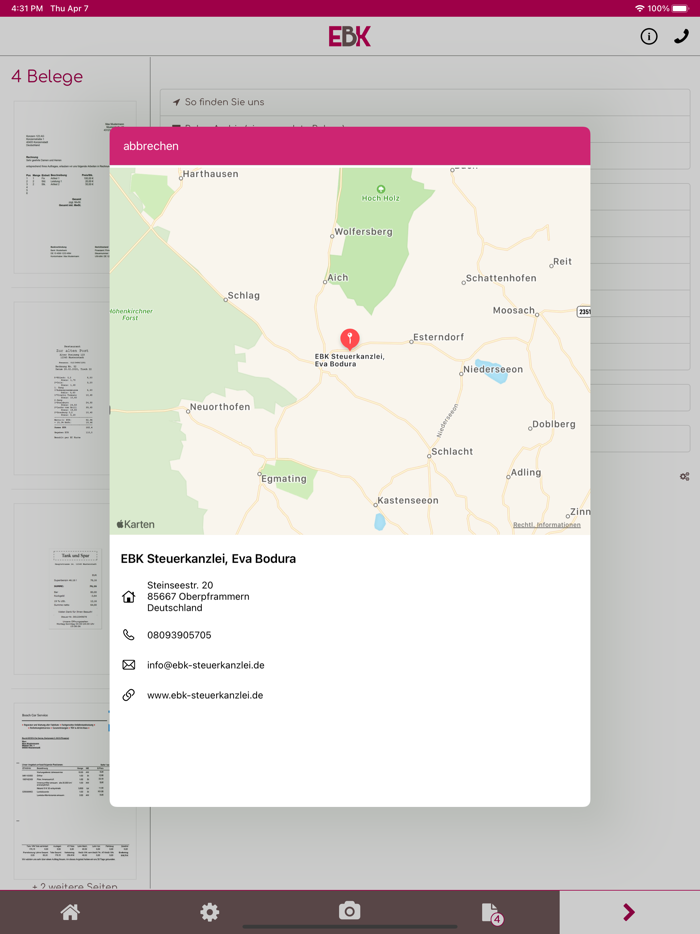Open first receipt thumbnail
This screenshot has width=700, height=934.
click(75, 187)
